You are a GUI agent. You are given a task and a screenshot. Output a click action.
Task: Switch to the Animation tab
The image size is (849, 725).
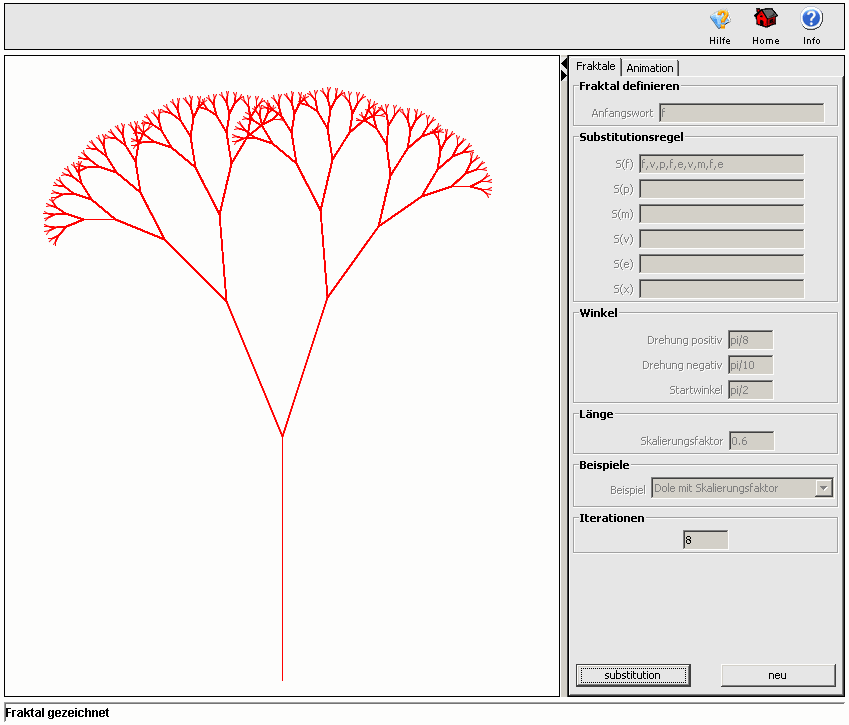[x=650, y=68]
